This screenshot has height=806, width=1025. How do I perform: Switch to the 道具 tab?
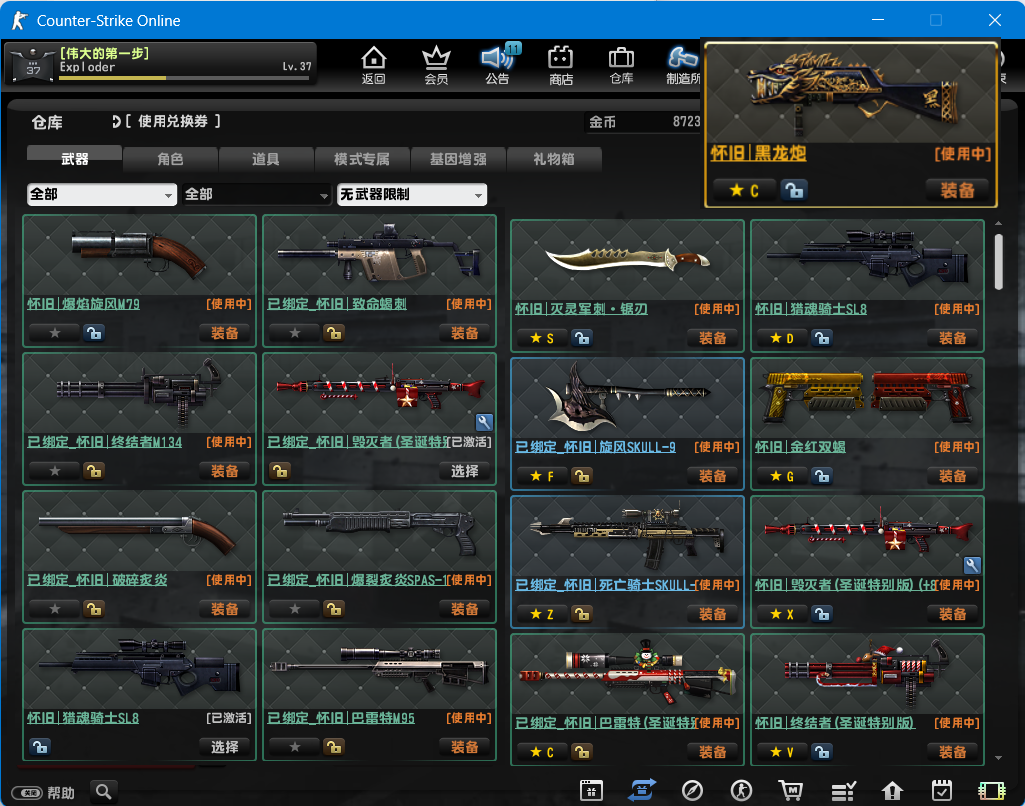coord(265,158)
